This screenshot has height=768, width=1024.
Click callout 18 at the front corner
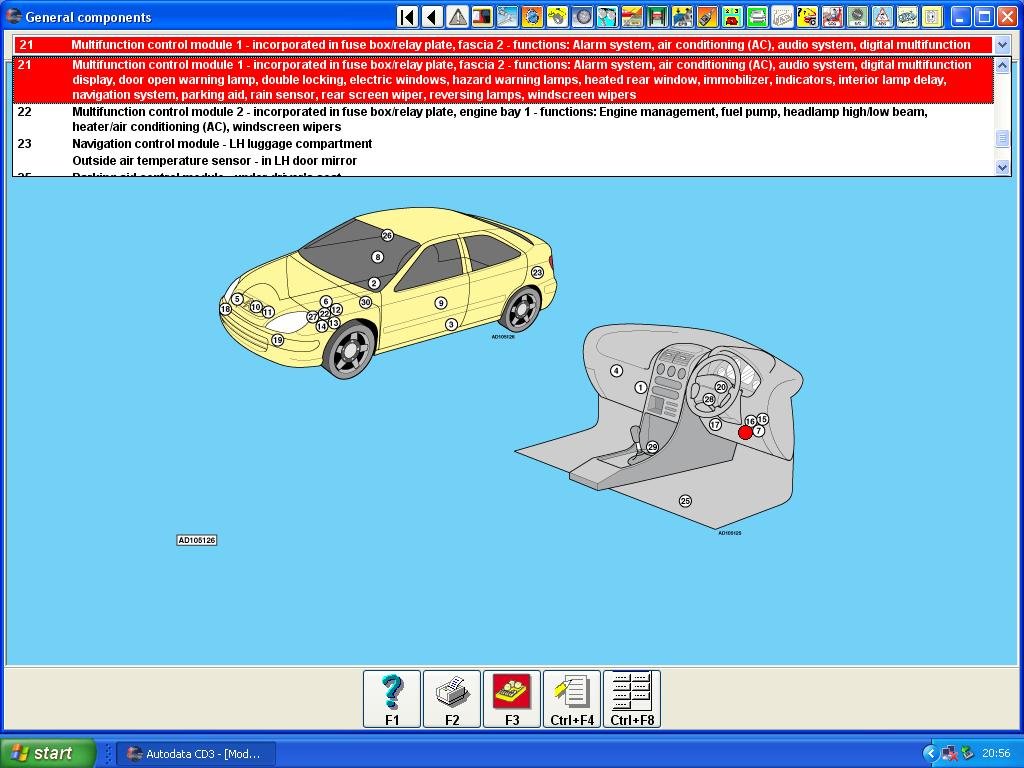point(225,309)
